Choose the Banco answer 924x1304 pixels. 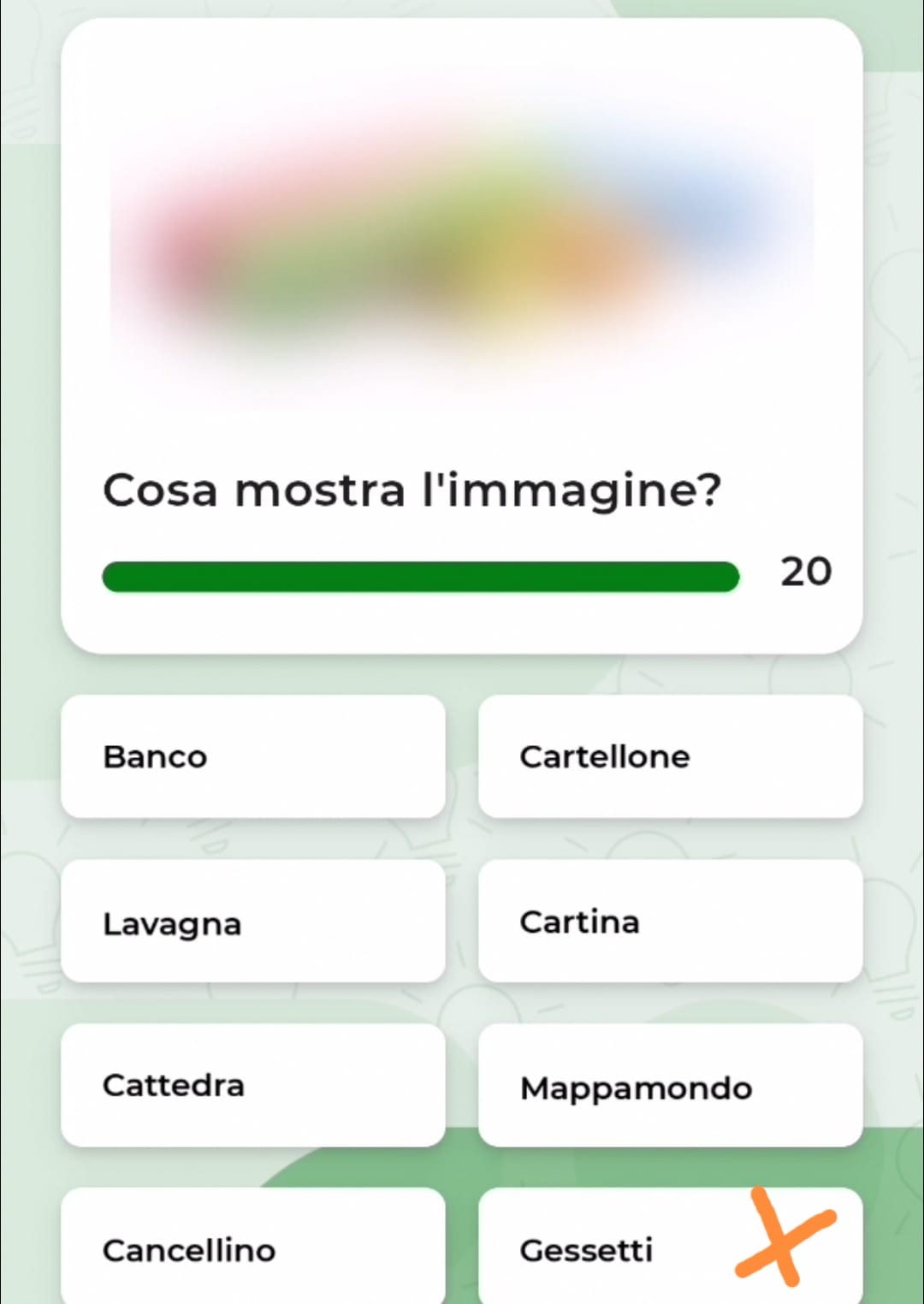coord(253,756)
